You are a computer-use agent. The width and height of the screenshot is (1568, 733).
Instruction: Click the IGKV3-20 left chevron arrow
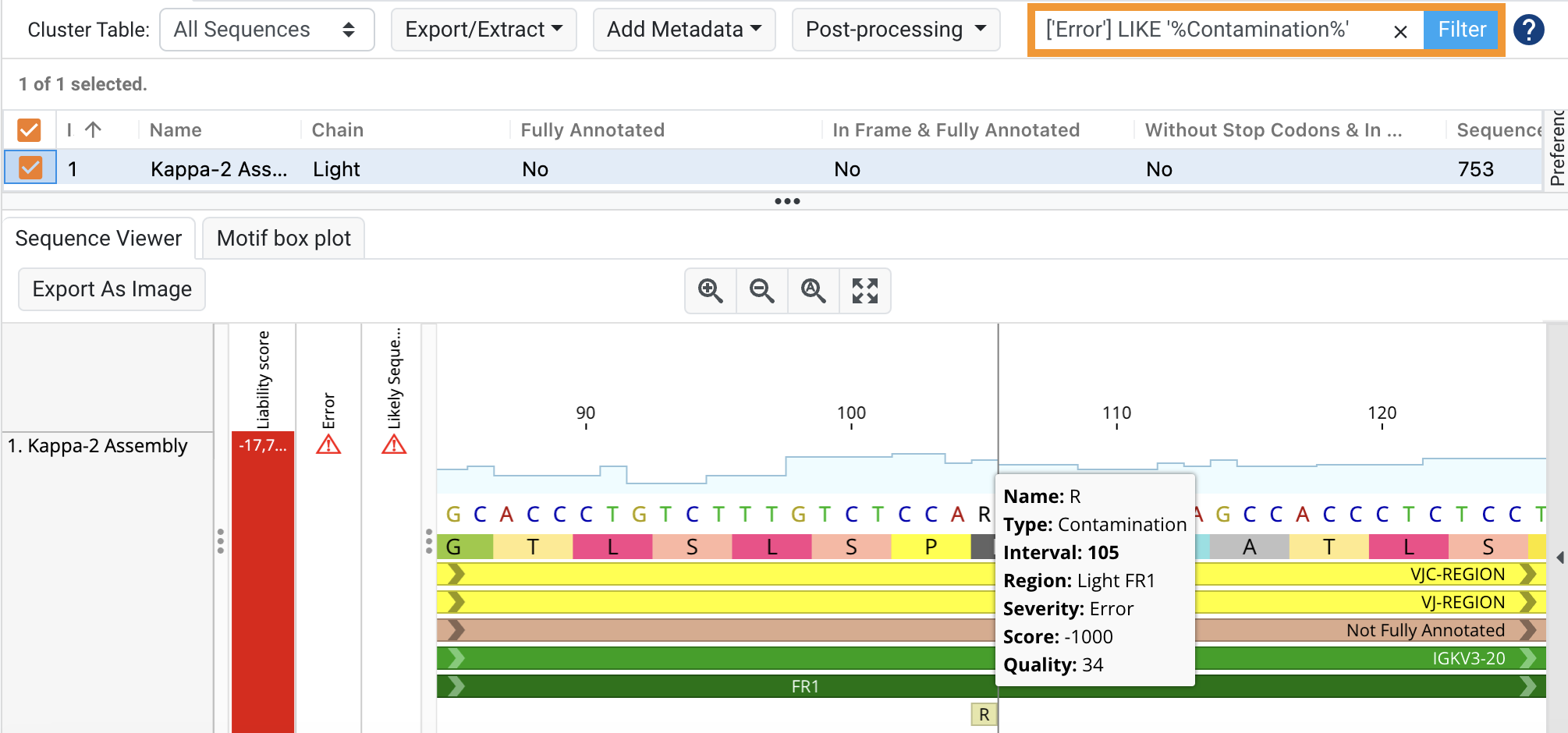456,659
